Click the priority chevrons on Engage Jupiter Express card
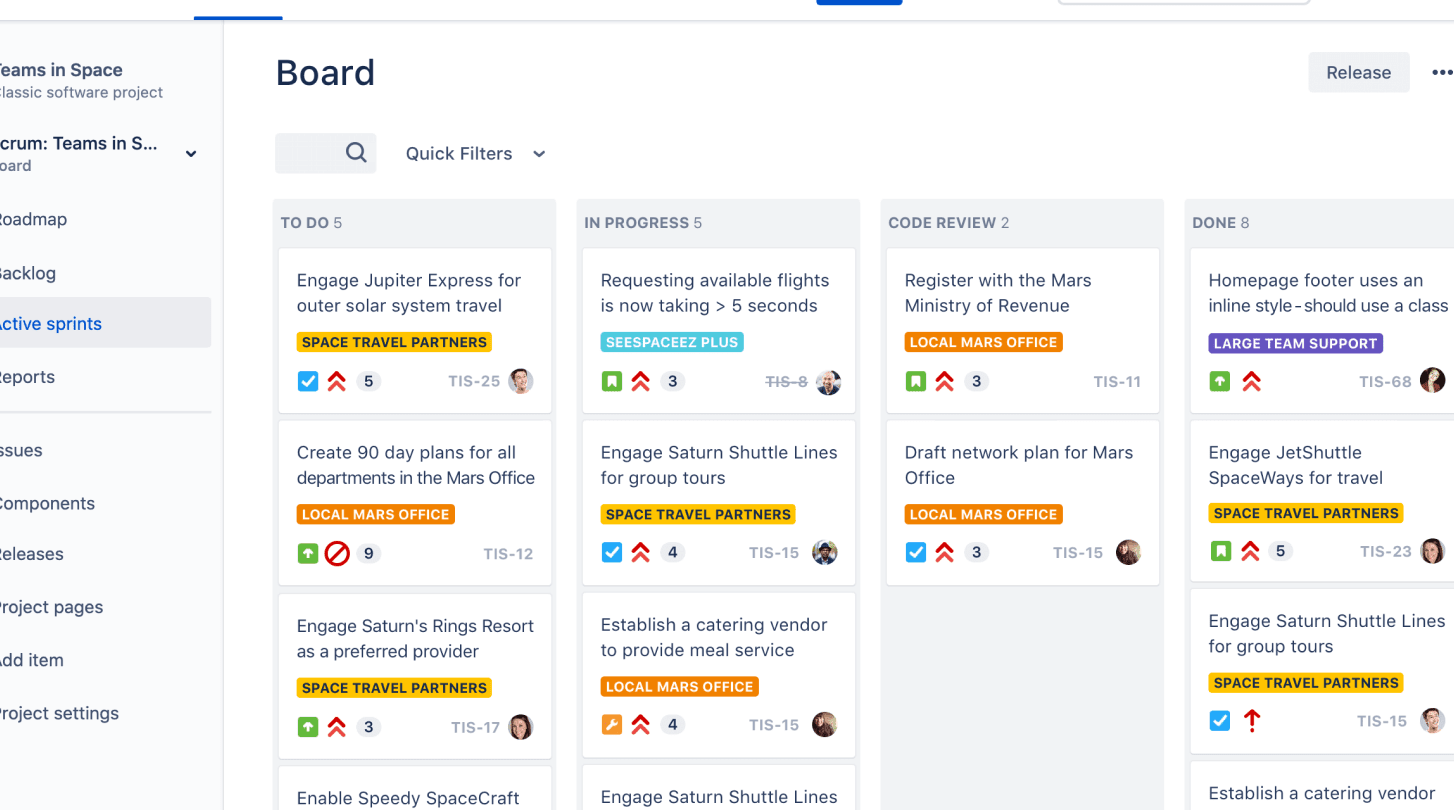This screenshot has height=810, width=1454. 337,381
